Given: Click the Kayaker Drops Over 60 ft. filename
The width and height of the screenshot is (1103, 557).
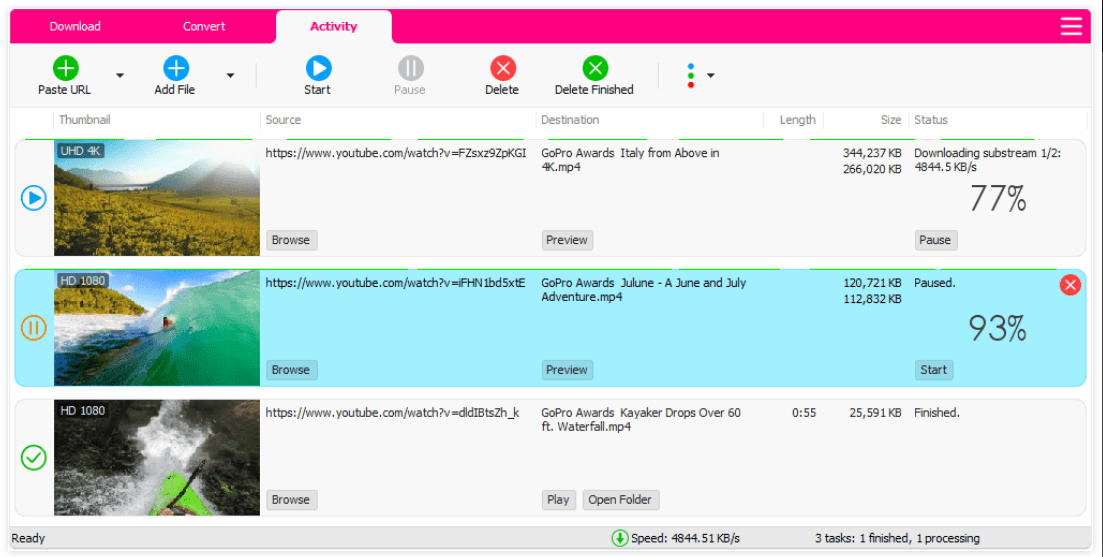Looking at the screenshot, I should pos(641,420).
